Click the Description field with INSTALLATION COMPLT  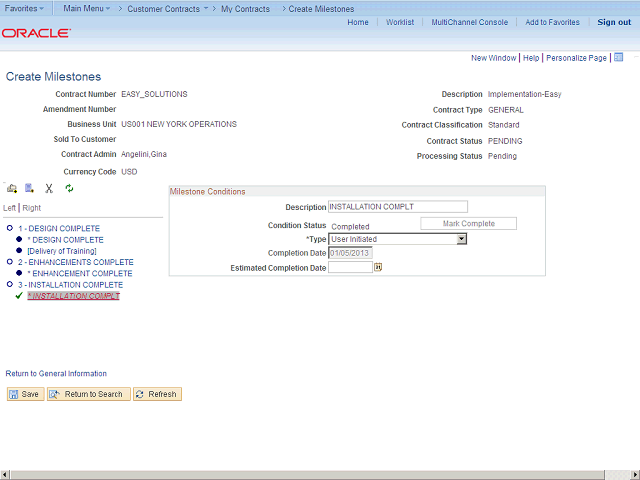[398, 207]
